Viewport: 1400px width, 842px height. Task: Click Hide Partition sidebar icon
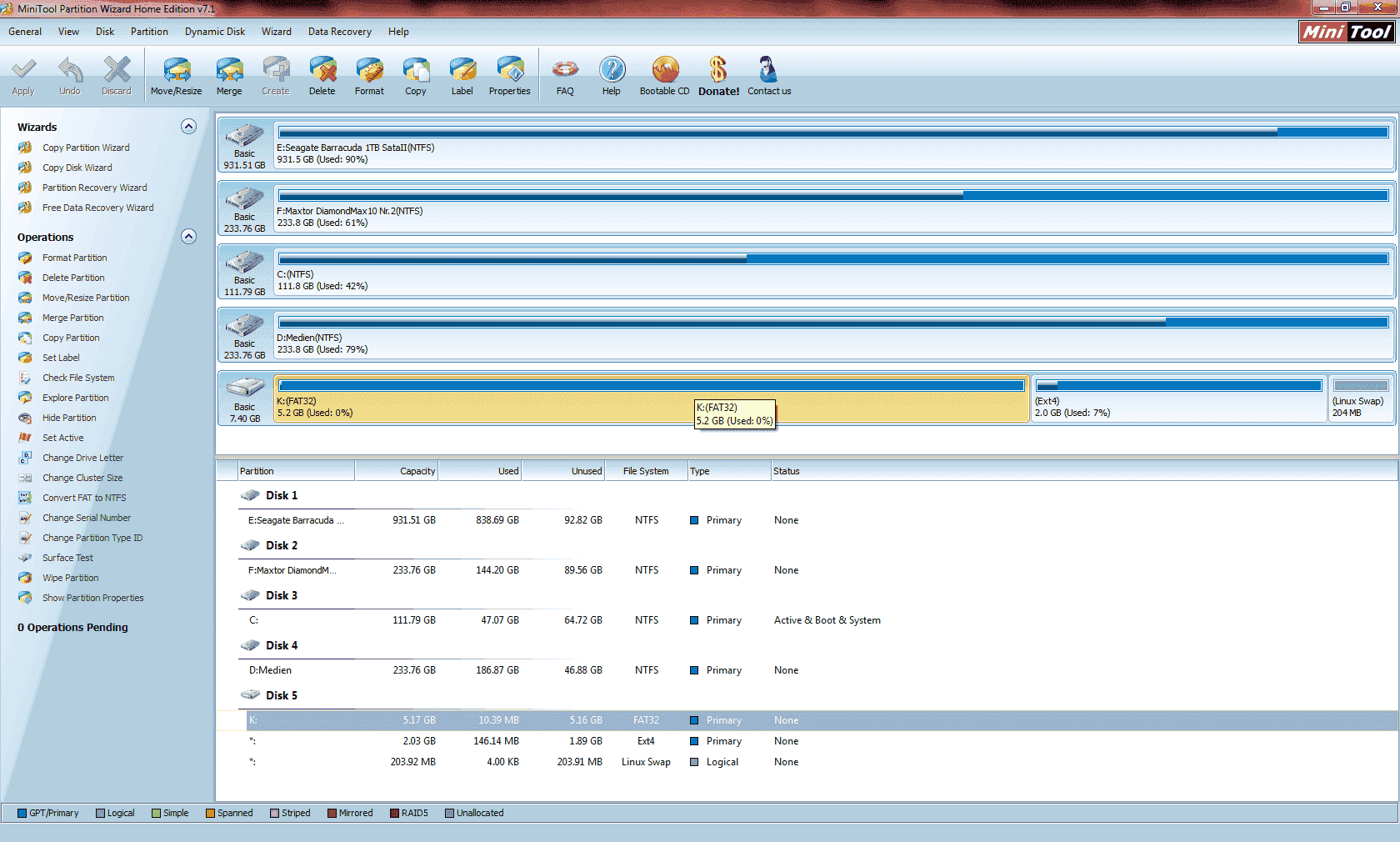(x=25, y=418)
